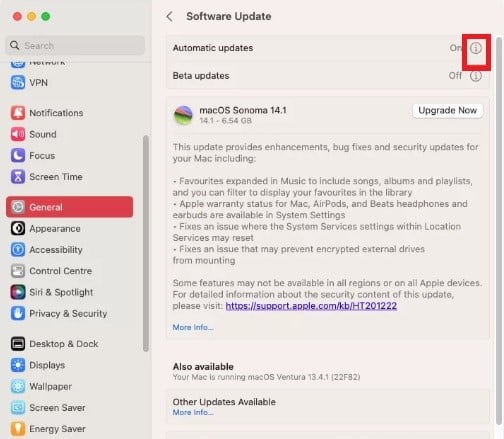Open Privacy & Security hand icon

pyautogui.click(x=18, y=313)
